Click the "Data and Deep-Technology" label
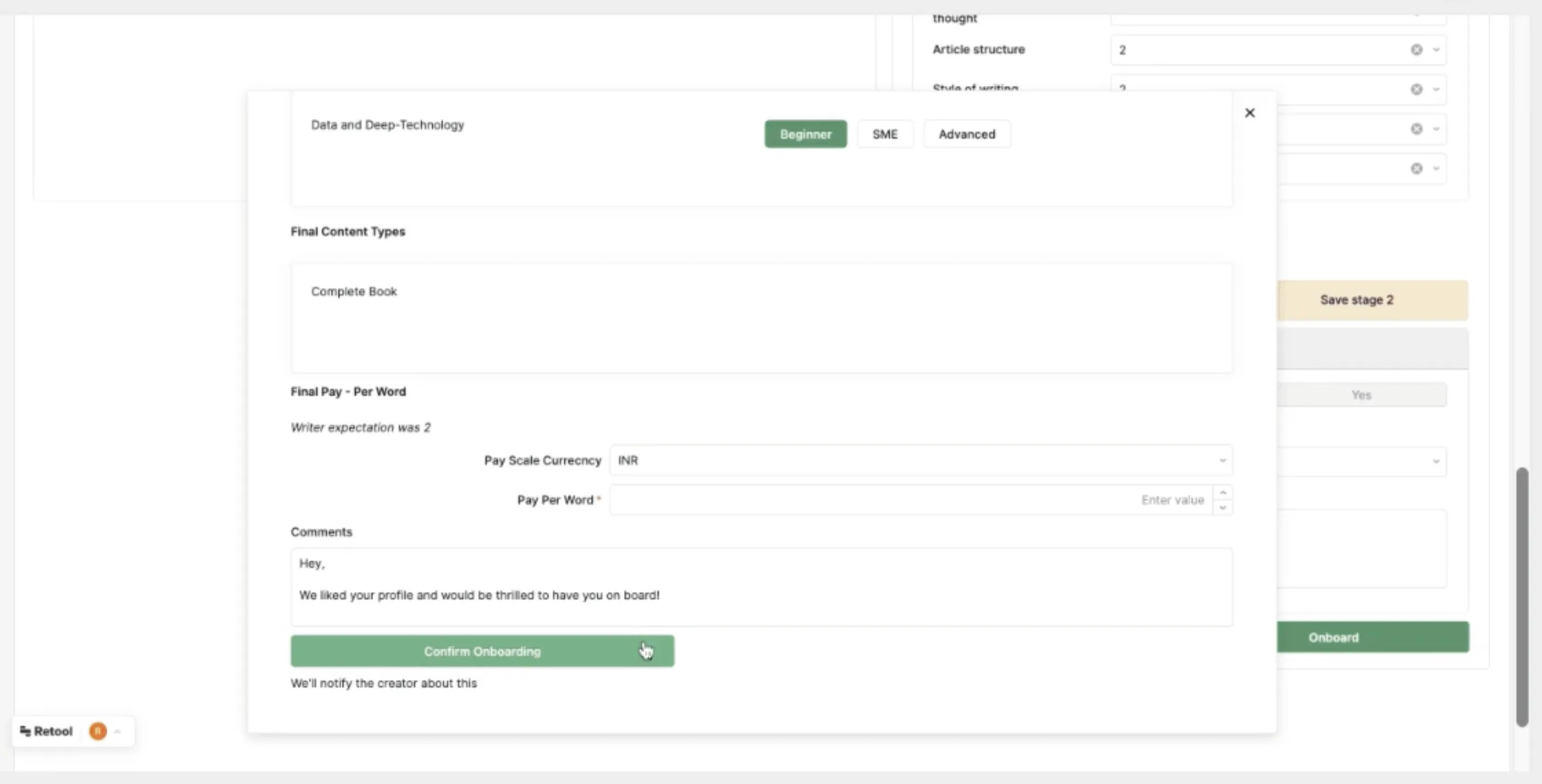The width and height of the screenshot is (1542, 784). point(388,125)
